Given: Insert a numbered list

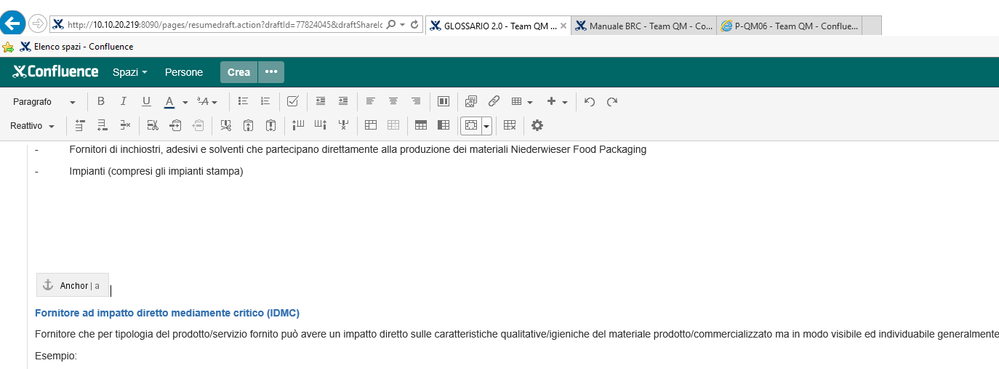Looking at the screenshot, I should coord(266,101).
